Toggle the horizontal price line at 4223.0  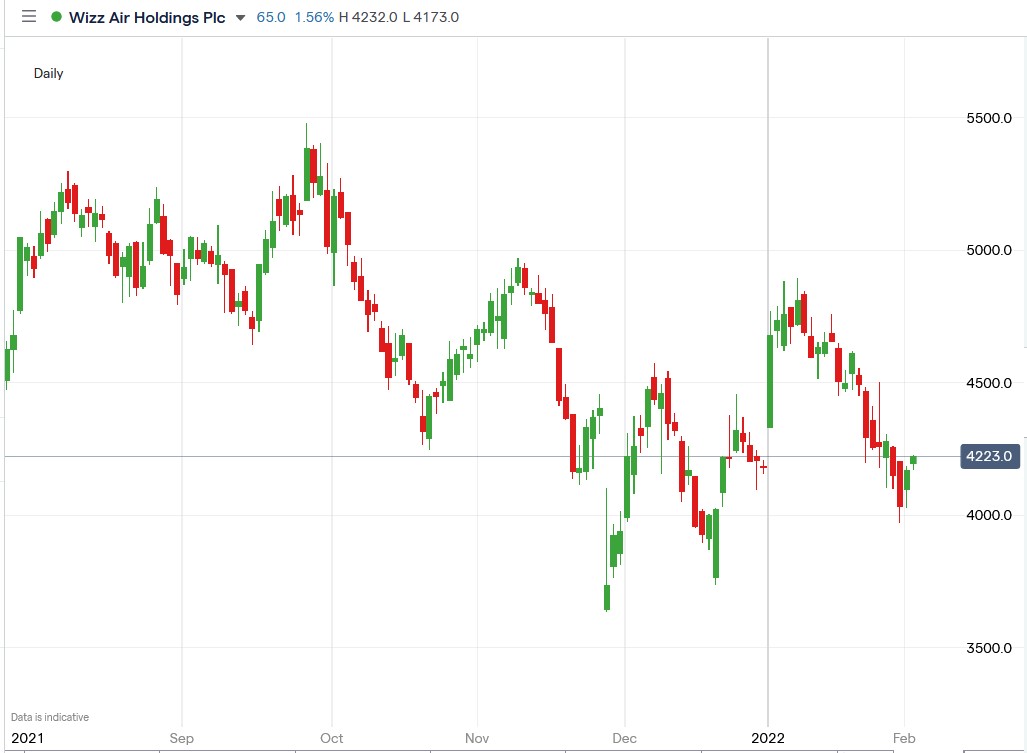click(500, 457)
